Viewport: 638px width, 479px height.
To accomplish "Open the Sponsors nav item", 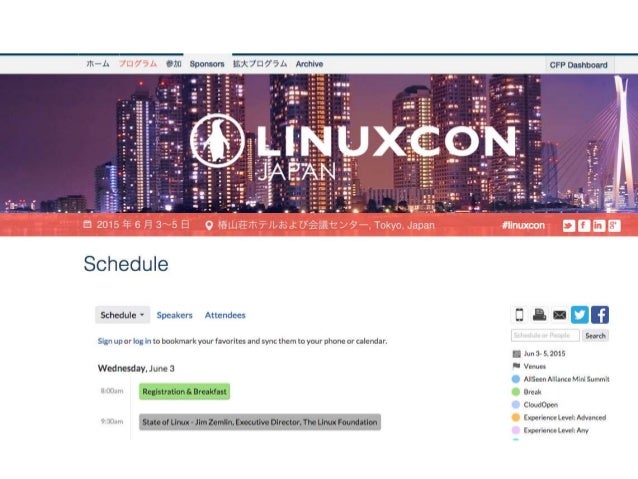I will (x=207, y=64).
